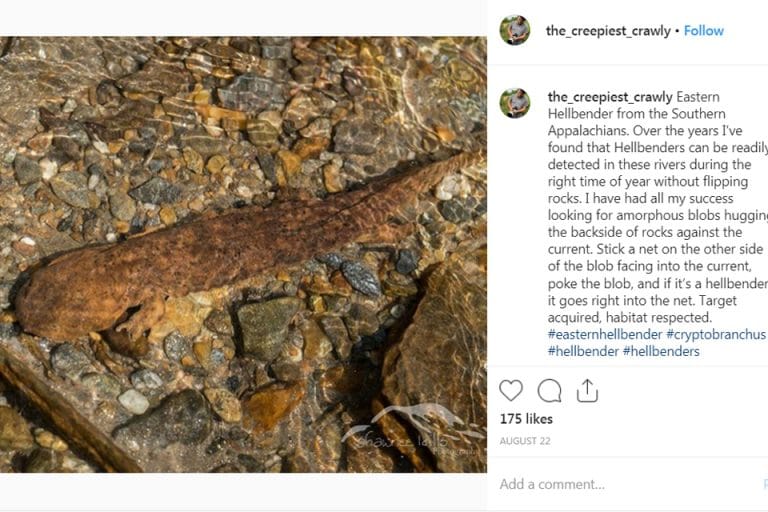Image resolution: width=768 pixels, height=512 pixels.
Task: Click the profile avatar in the post header
Action: click(x=515, y=30)
